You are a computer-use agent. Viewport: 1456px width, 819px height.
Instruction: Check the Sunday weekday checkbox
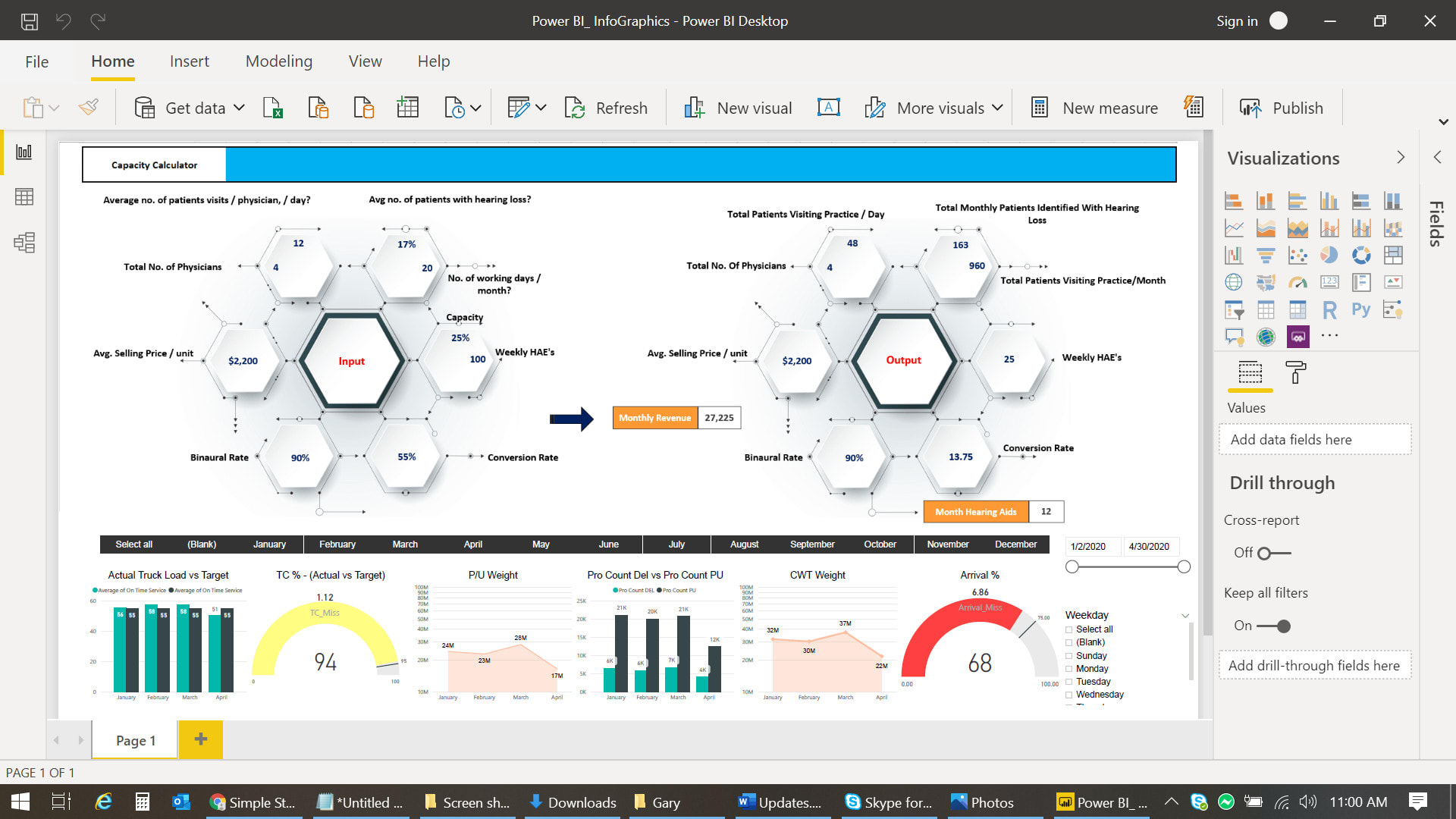1069,656
